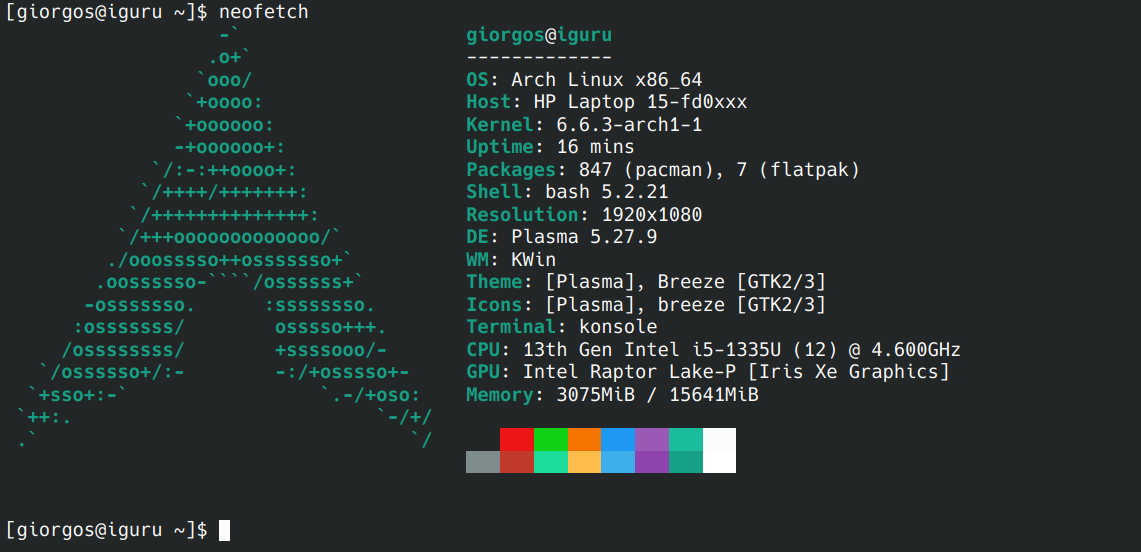
Task: Click the DE label
Action: (477, 238)
